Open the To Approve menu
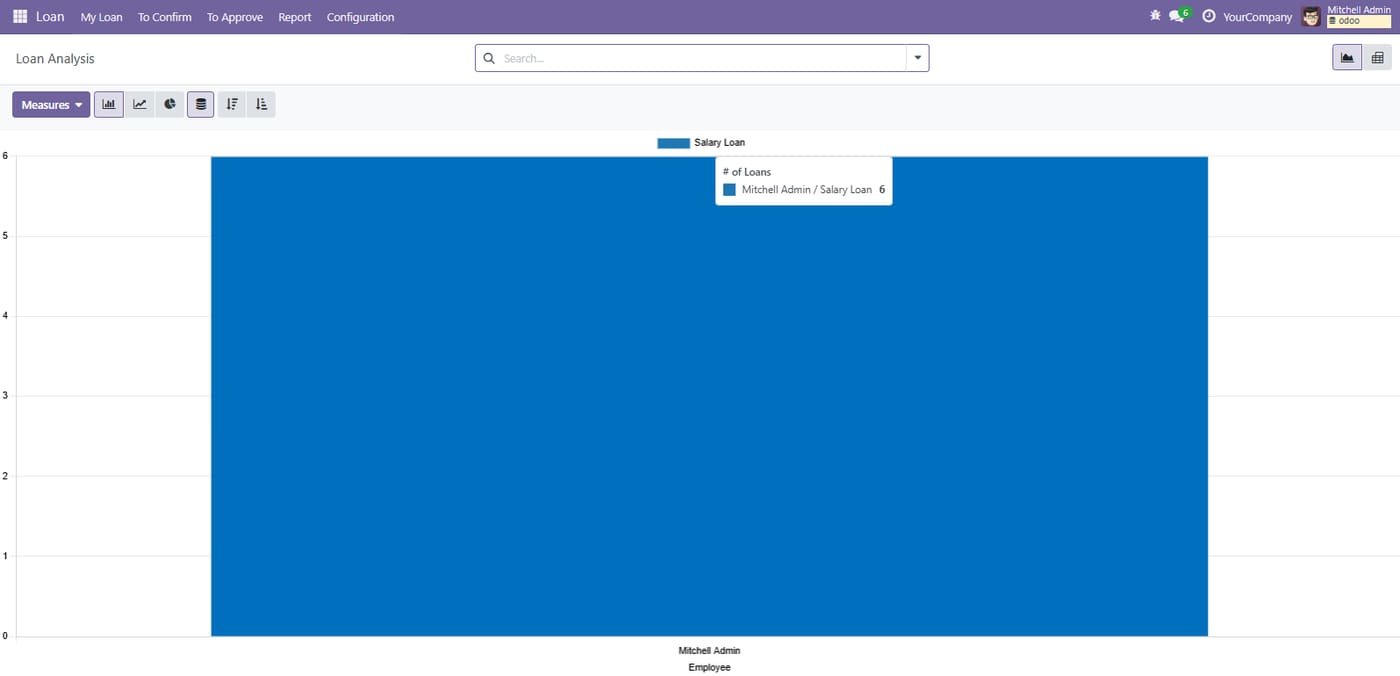1400x676 pixels. tap(235, 17)
